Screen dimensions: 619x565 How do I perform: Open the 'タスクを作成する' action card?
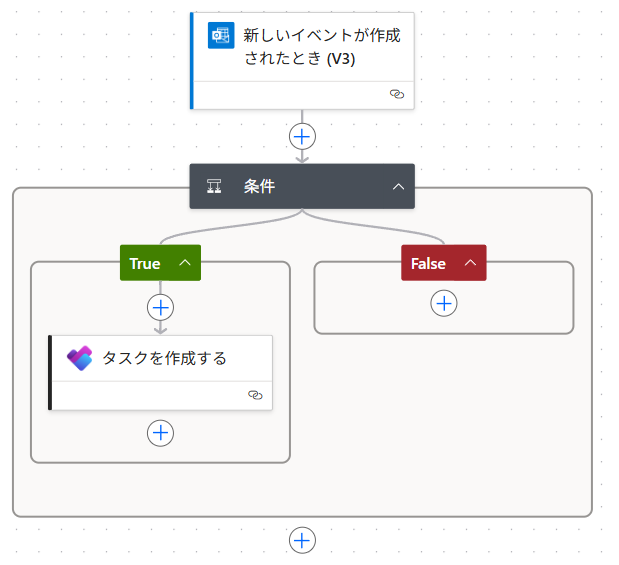[160, 373]
